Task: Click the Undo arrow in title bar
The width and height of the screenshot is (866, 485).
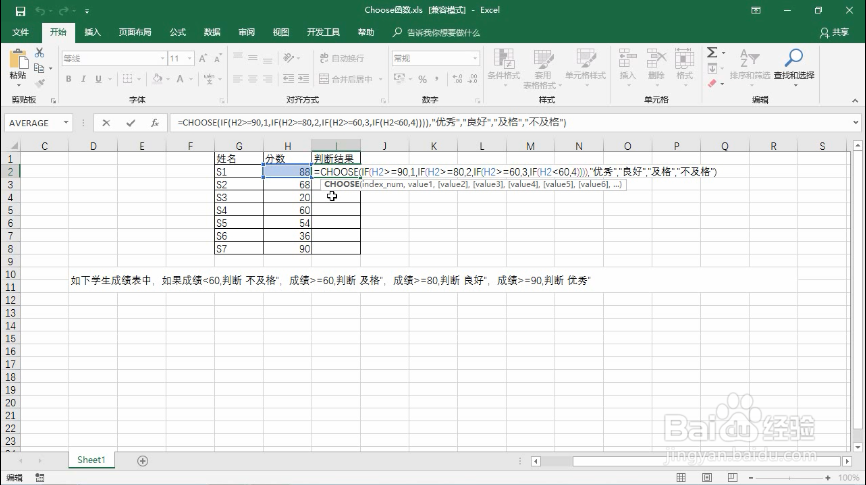Action: click(x=40, y=10)
